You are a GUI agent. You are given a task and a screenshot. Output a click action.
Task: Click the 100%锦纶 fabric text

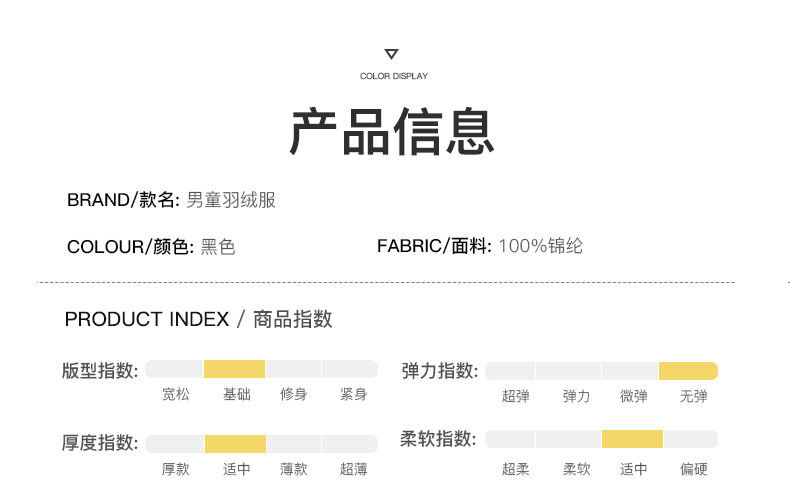(x=540, y=246)
